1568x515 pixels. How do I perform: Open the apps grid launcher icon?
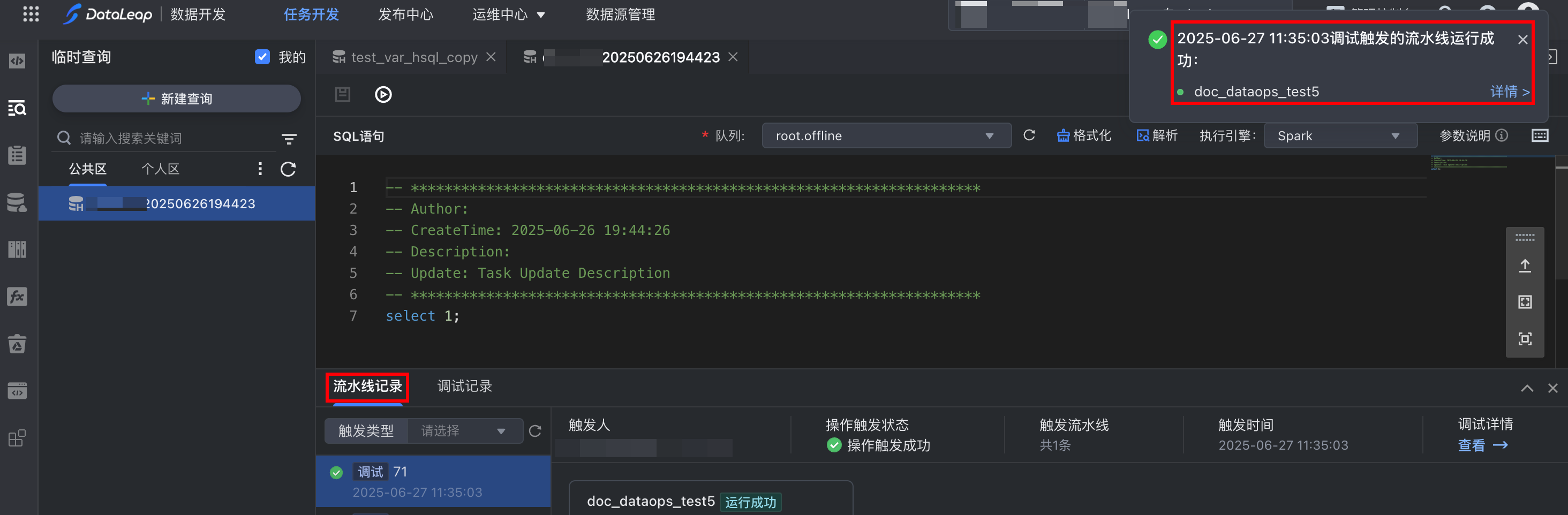[31, 14]
